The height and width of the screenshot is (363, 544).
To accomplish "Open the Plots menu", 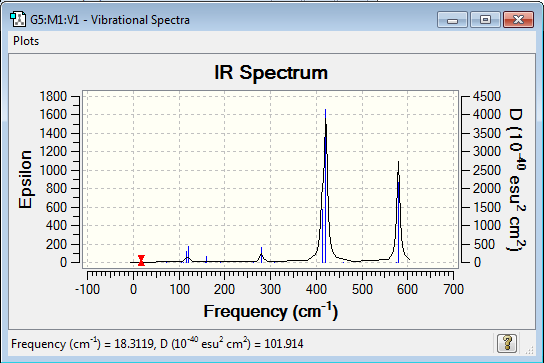I will pyautogui.click(x=26, y=41).
